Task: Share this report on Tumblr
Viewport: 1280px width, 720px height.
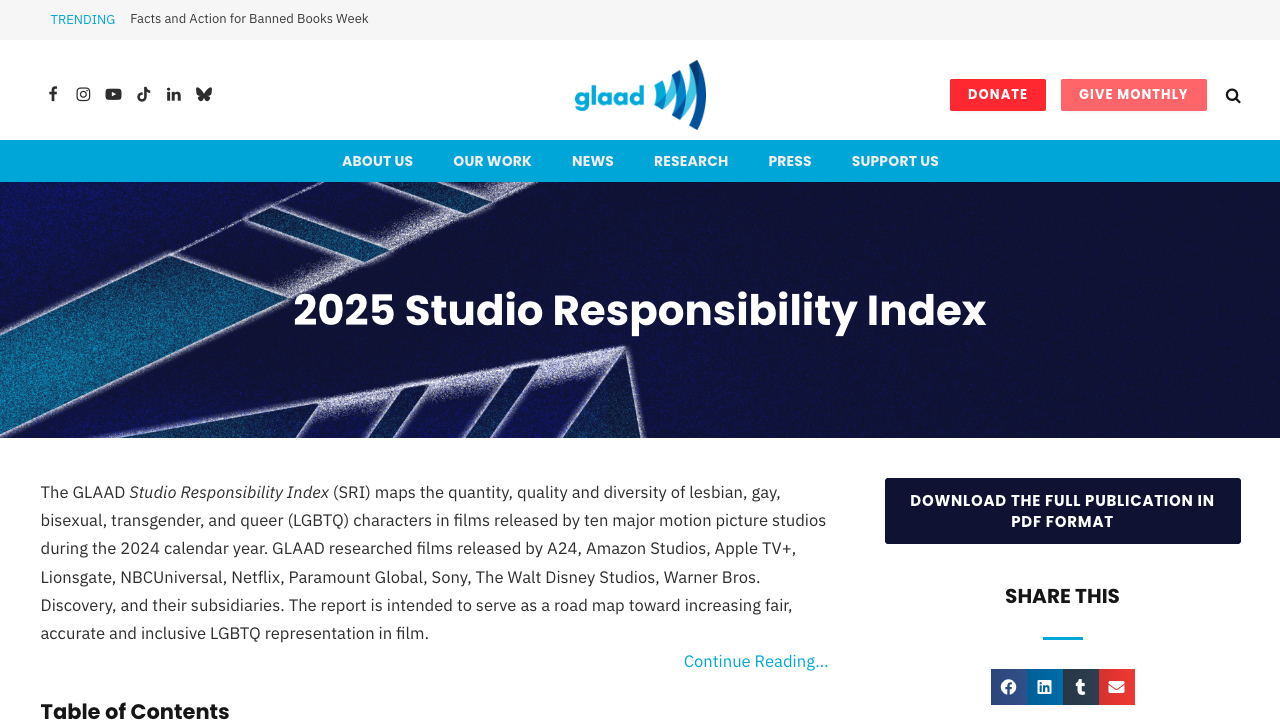Action: click(x=1081, y=687)
